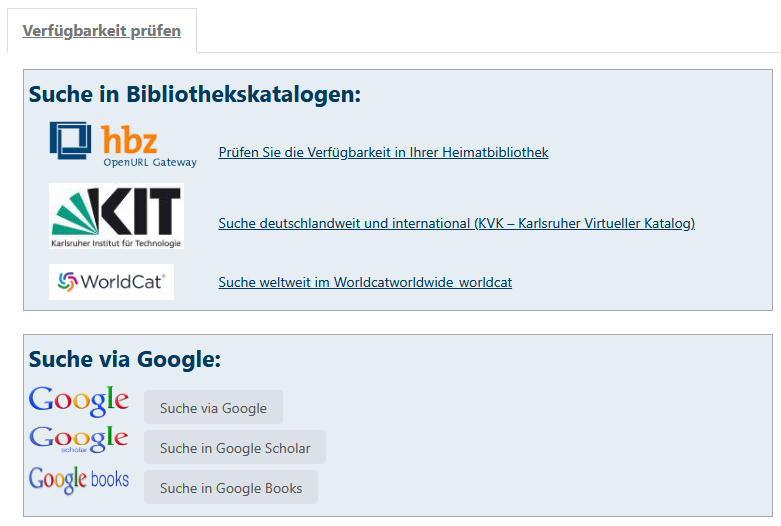781x526 pixels.
Task: Click the Google Books logo
Action: click(x=79, y=480)
